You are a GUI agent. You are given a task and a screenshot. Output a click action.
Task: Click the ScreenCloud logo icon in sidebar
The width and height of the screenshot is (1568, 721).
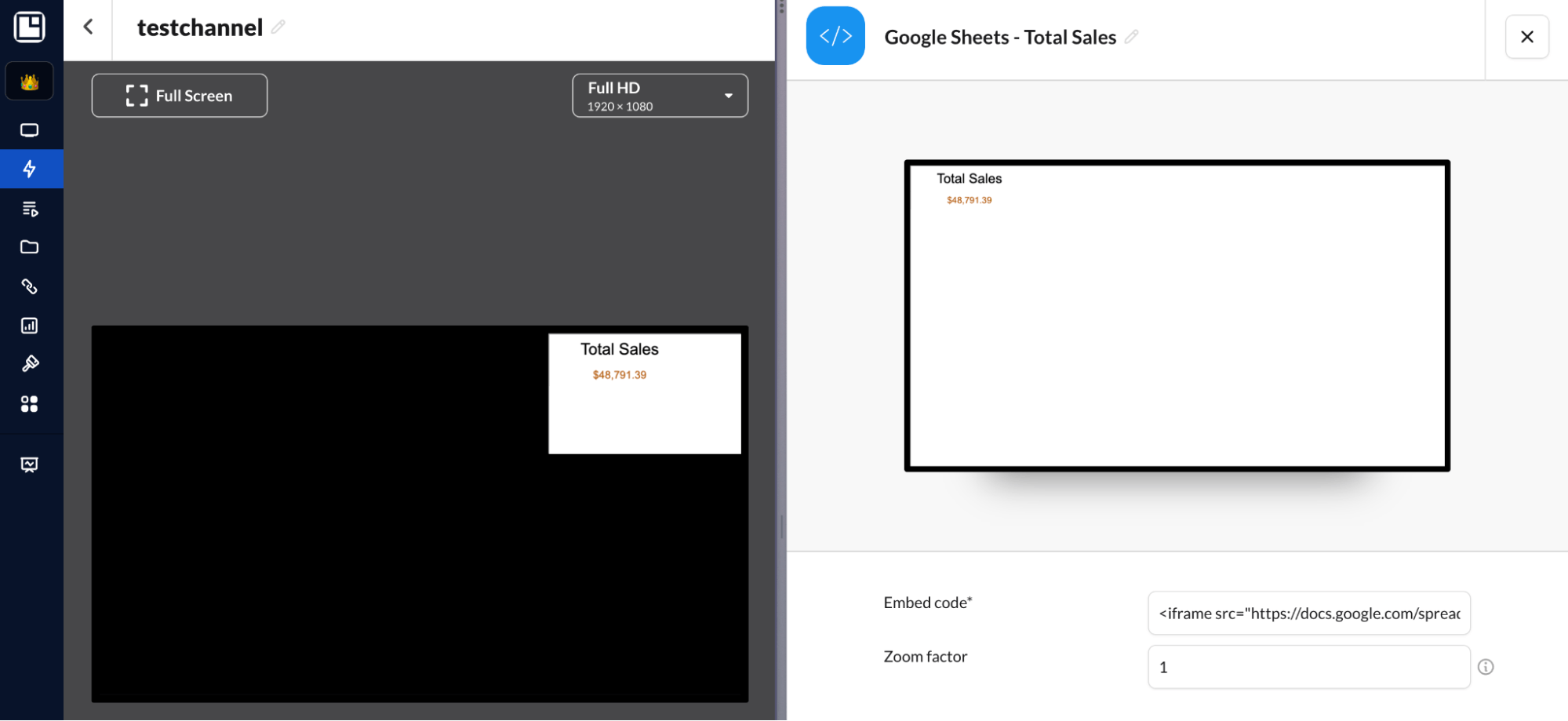pyautogui.click(x=29, y=27)
